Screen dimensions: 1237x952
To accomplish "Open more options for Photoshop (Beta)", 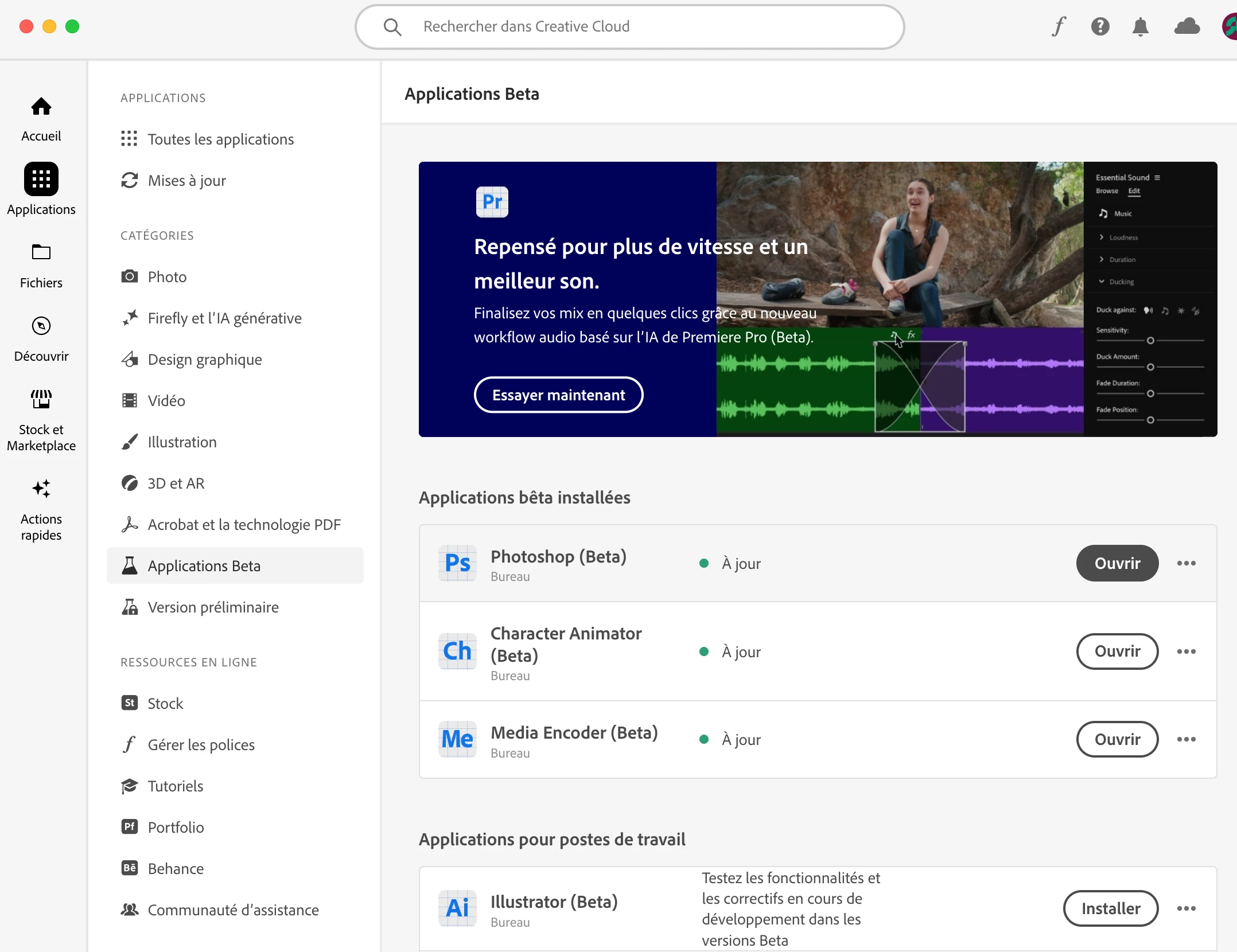I will click(x=1186, y=563).
